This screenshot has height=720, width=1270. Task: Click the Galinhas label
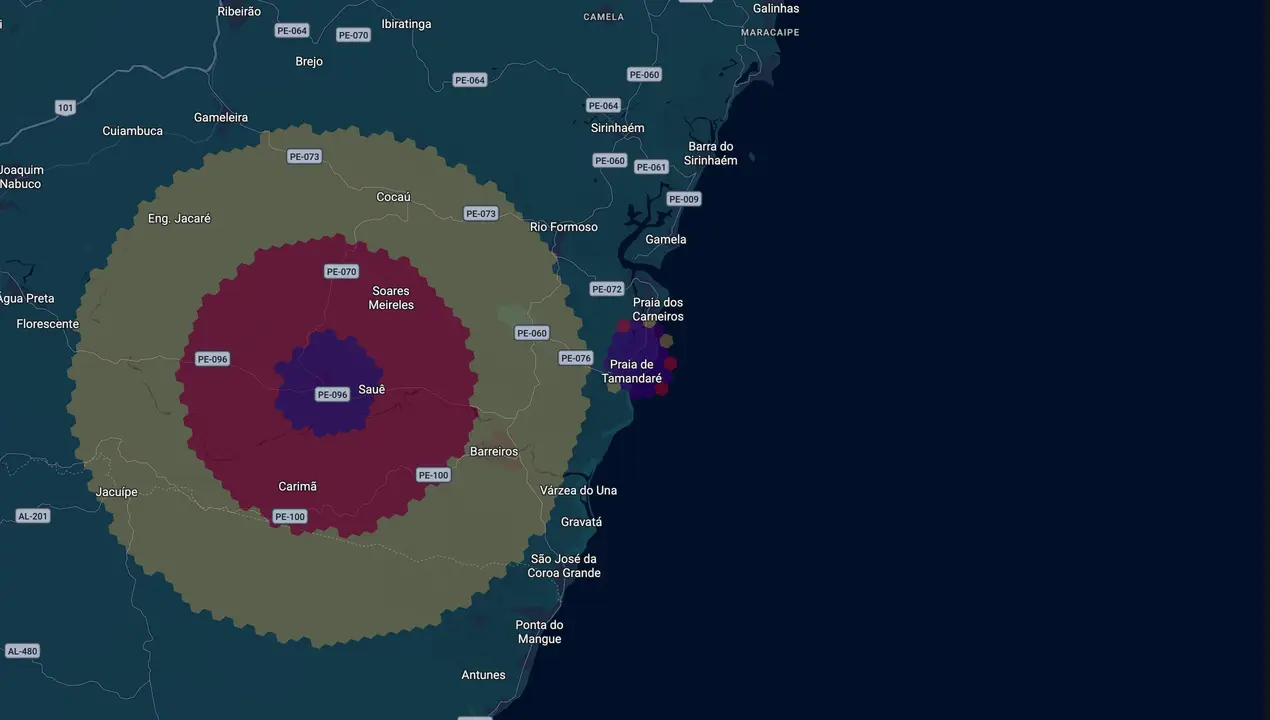point(776,8)
